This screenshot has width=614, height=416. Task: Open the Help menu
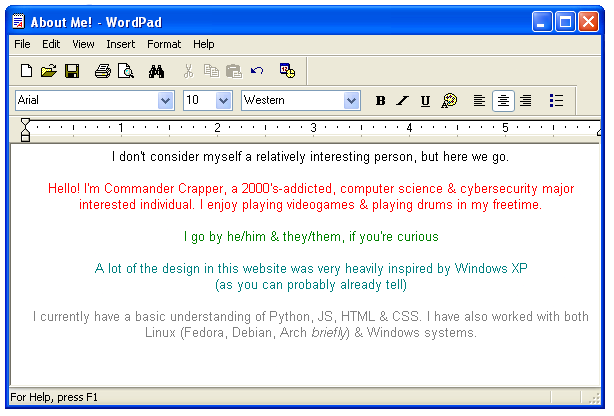204,44
